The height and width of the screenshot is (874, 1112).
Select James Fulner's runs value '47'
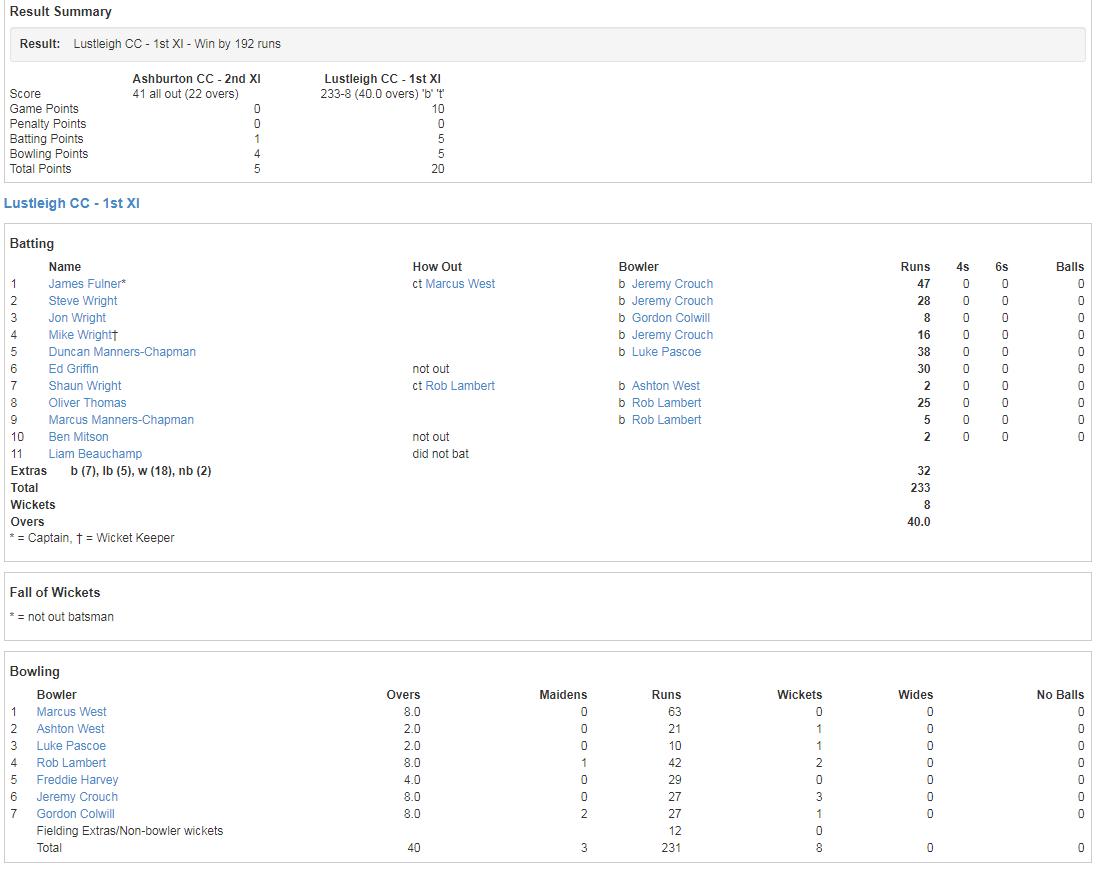coord(923,284)
